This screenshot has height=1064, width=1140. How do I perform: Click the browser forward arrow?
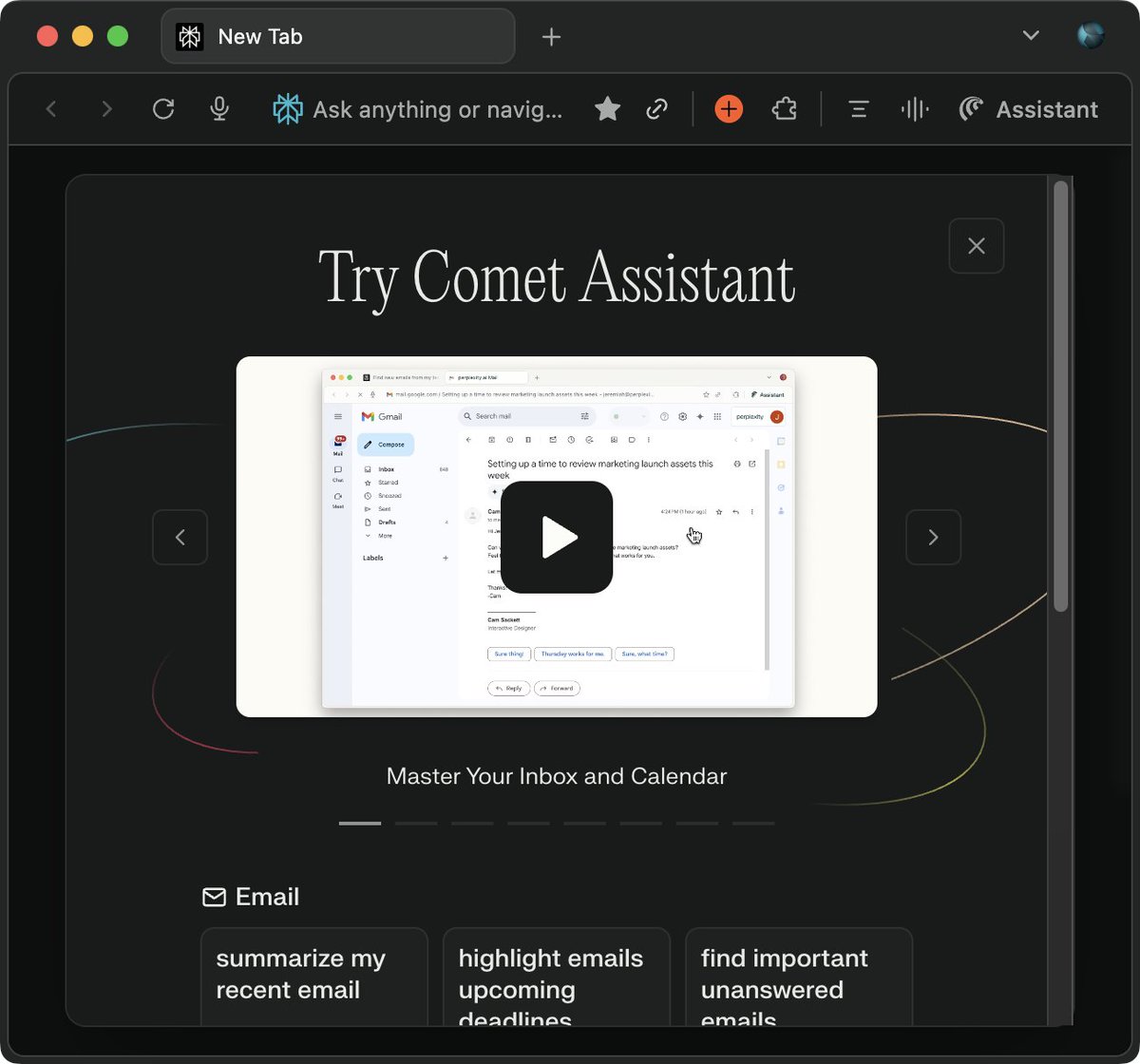click(x=106, y=109)
